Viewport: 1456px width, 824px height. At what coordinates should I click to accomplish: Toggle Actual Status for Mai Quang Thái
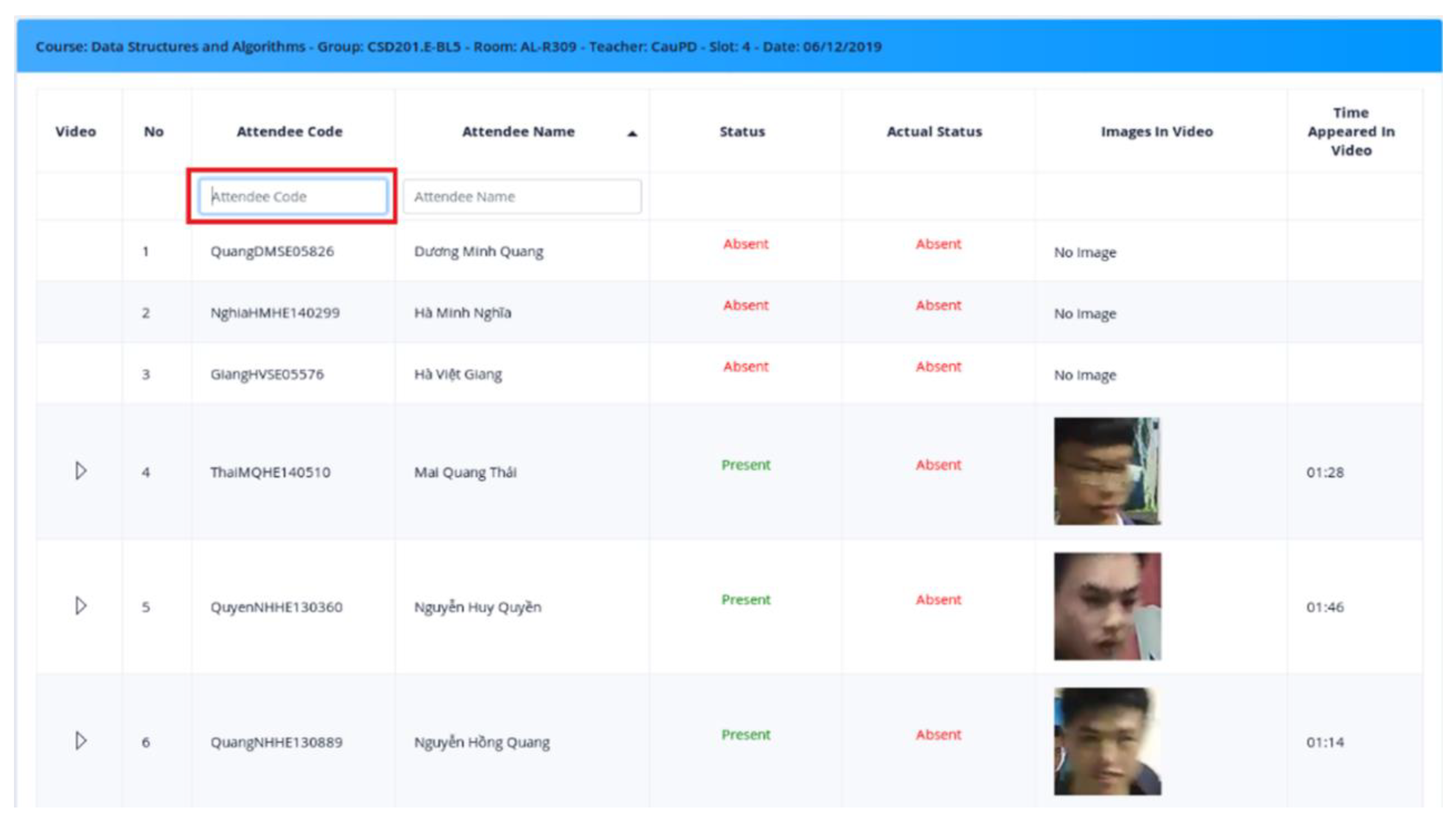click(938, 465)
